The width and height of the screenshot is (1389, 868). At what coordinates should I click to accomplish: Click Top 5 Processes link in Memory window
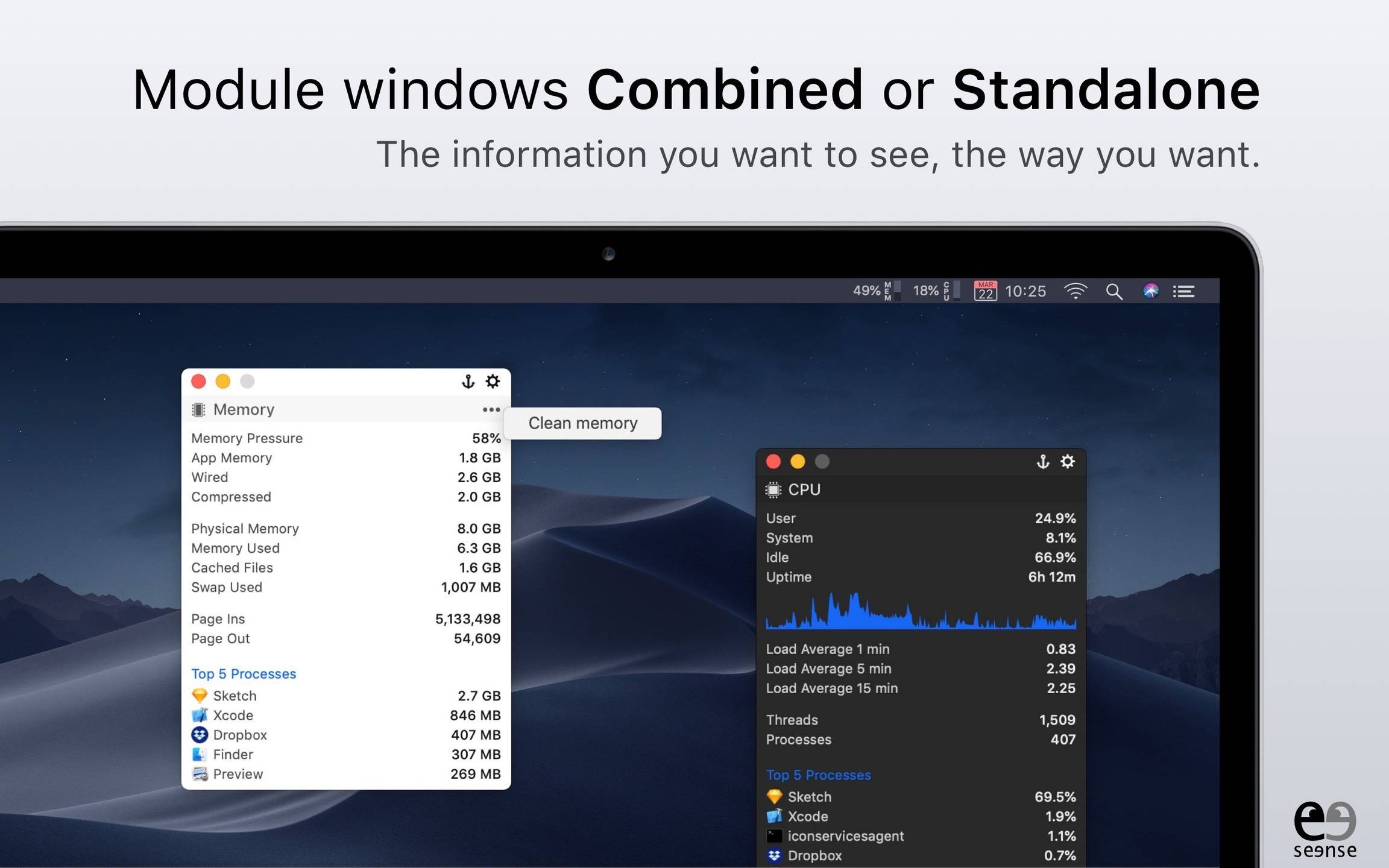pyautogui.click(x=244, y=674)
